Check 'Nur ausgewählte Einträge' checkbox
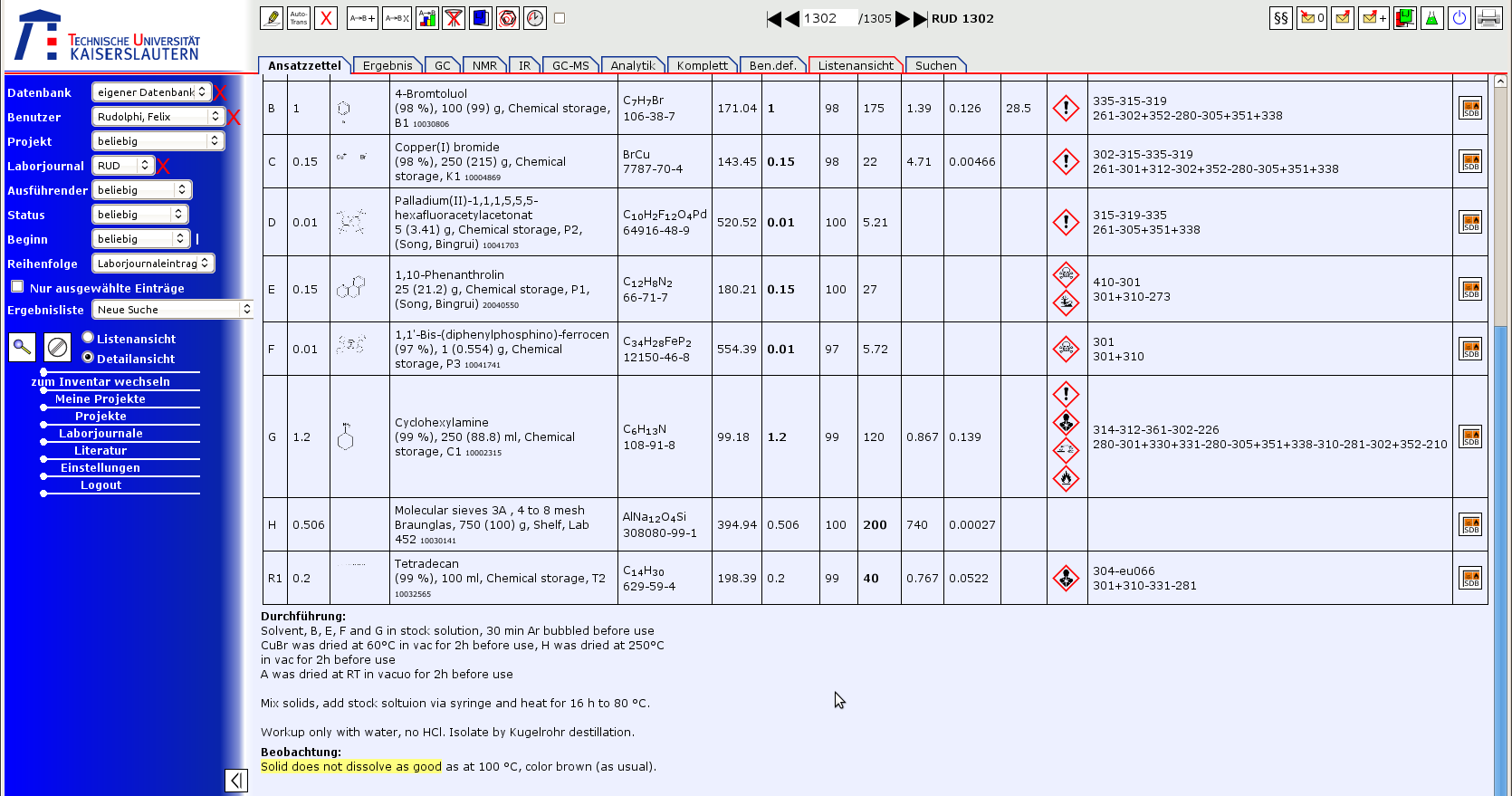Viewport: 1512px width, 796px height. coord(17,287)
